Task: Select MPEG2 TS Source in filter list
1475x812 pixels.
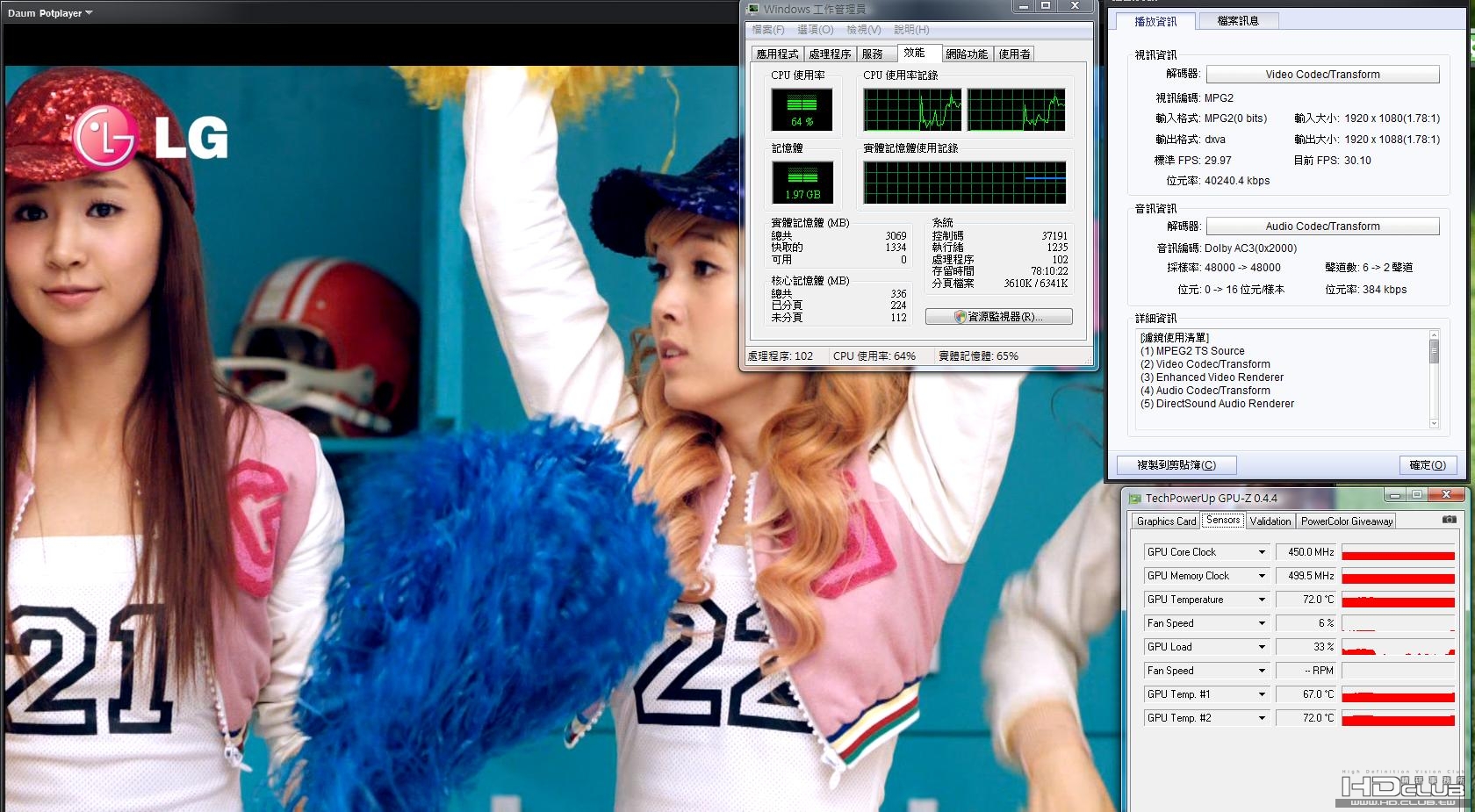Action: [1192, 351]
